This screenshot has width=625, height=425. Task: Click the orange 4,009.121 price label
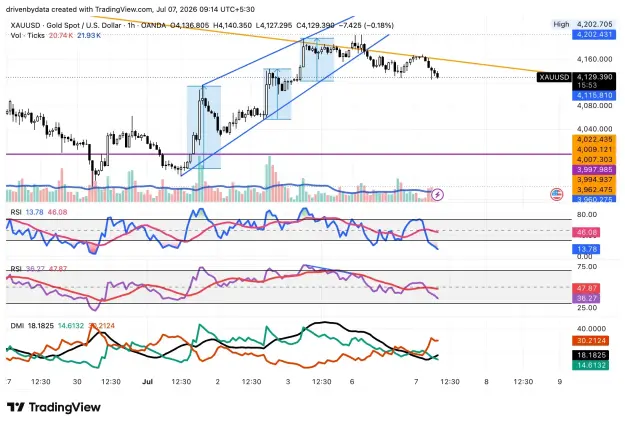click(x=594, y=150)
